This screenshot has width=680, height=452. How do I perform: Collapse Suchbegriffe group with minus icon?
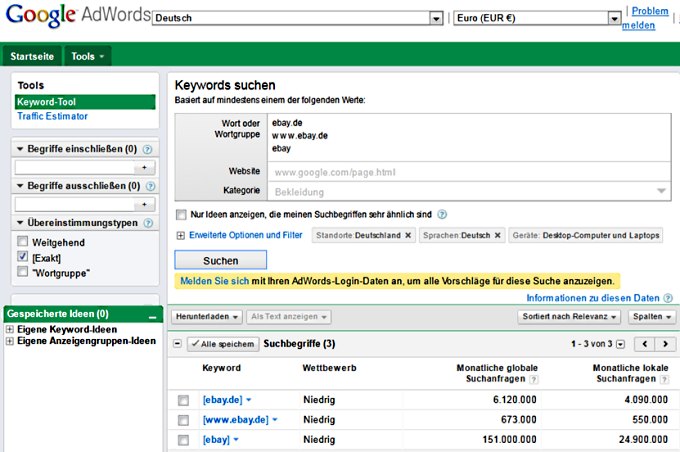177,344
